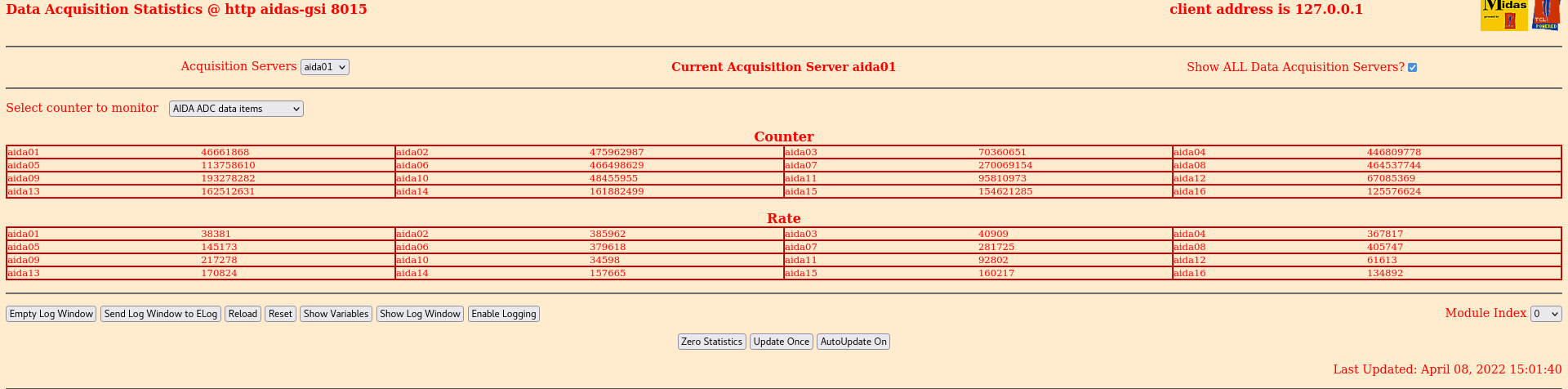Viewport: 1568px width, 389px height.
Task: Select Counter value 46661868 for aida01
Action: point(225,152)
